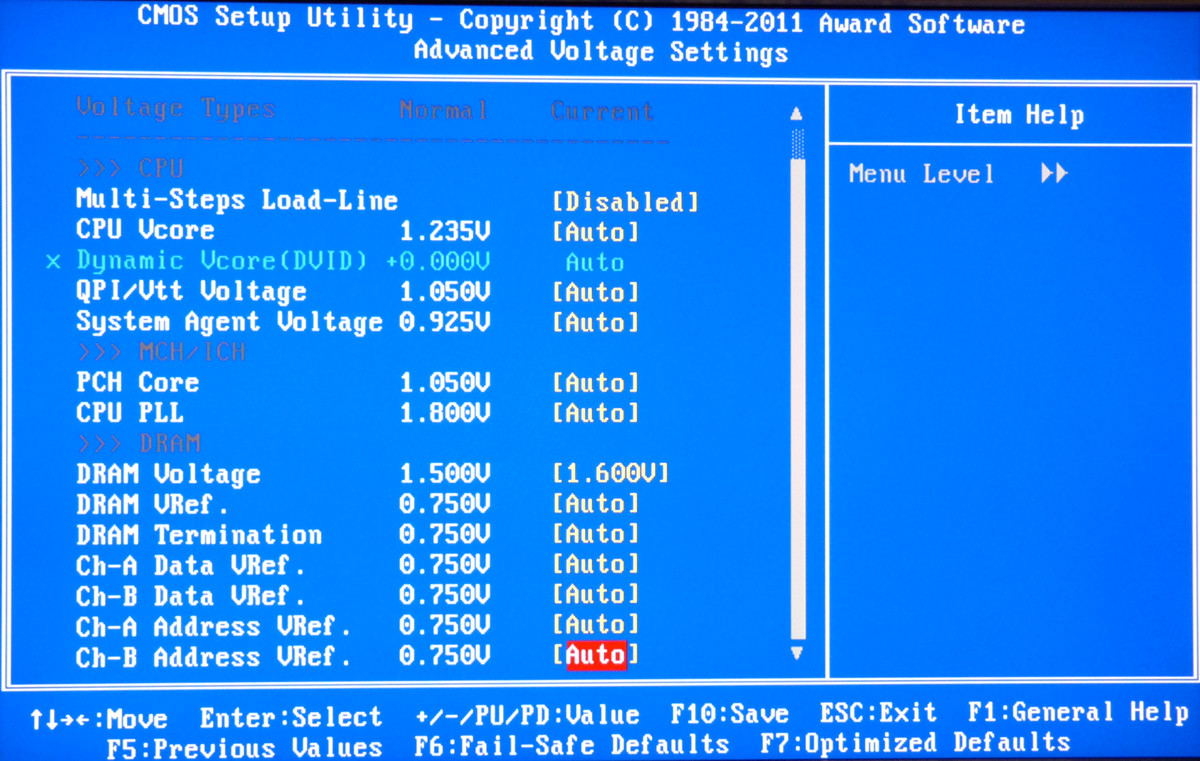Open CPU Vcore Auto setting
Viewport: 1200px width, 761px height.
pyautogui.click(x=595, y=232)
